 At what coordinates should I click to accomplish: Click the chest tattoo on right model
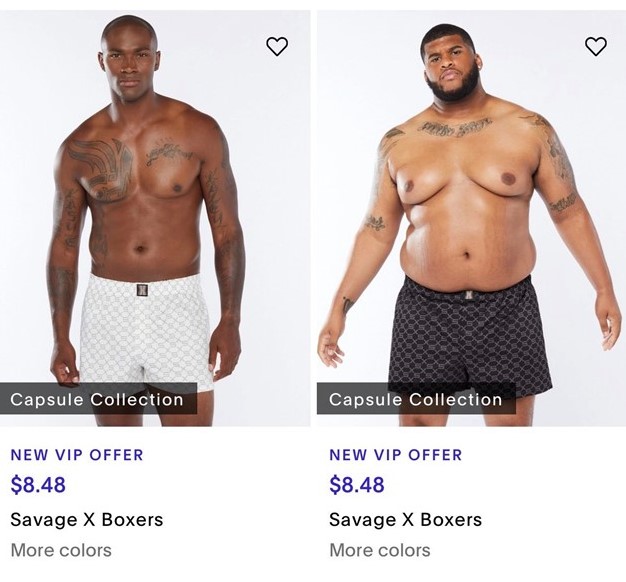(x=455, y=127)
